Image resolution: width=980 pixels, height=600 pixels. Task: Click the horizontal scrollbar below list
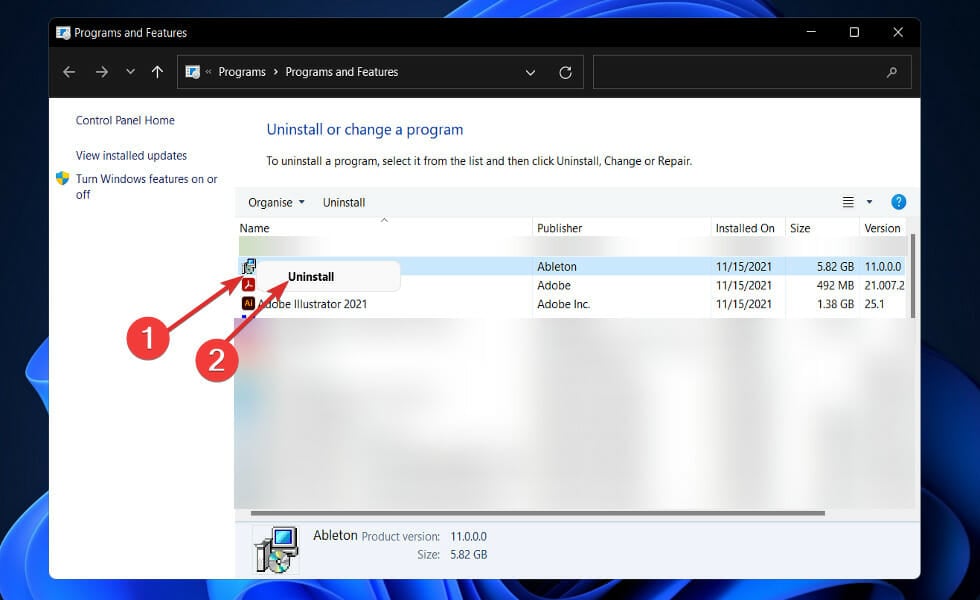538,513
